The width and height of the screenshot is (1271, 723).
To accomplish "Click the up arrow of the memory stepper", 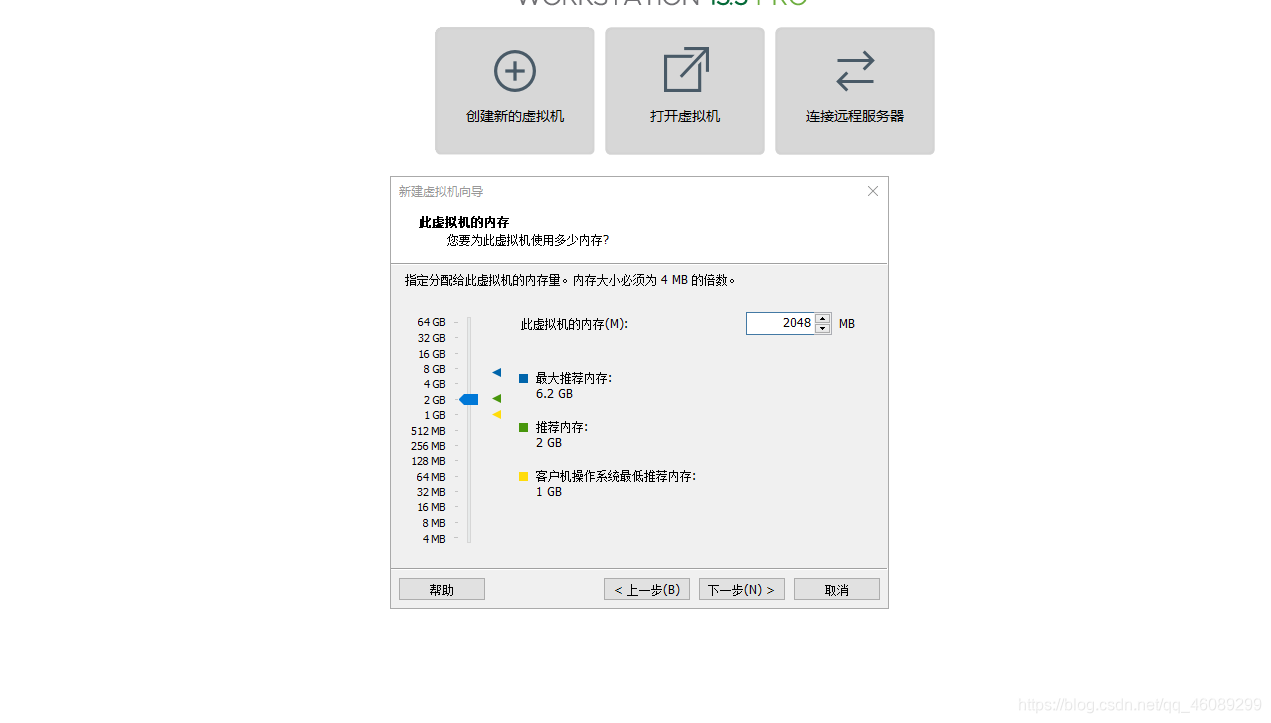I will click(x=823, y=318).
